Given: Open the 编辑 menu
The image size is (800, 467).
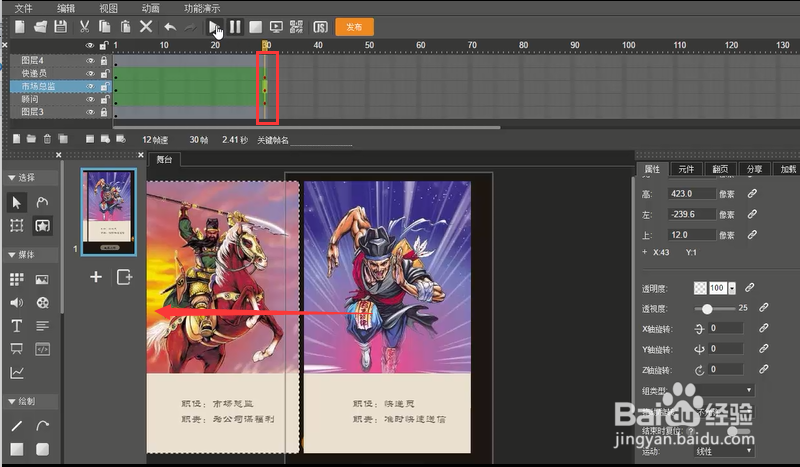Looking at the screenshot, I should pos(66,8).
